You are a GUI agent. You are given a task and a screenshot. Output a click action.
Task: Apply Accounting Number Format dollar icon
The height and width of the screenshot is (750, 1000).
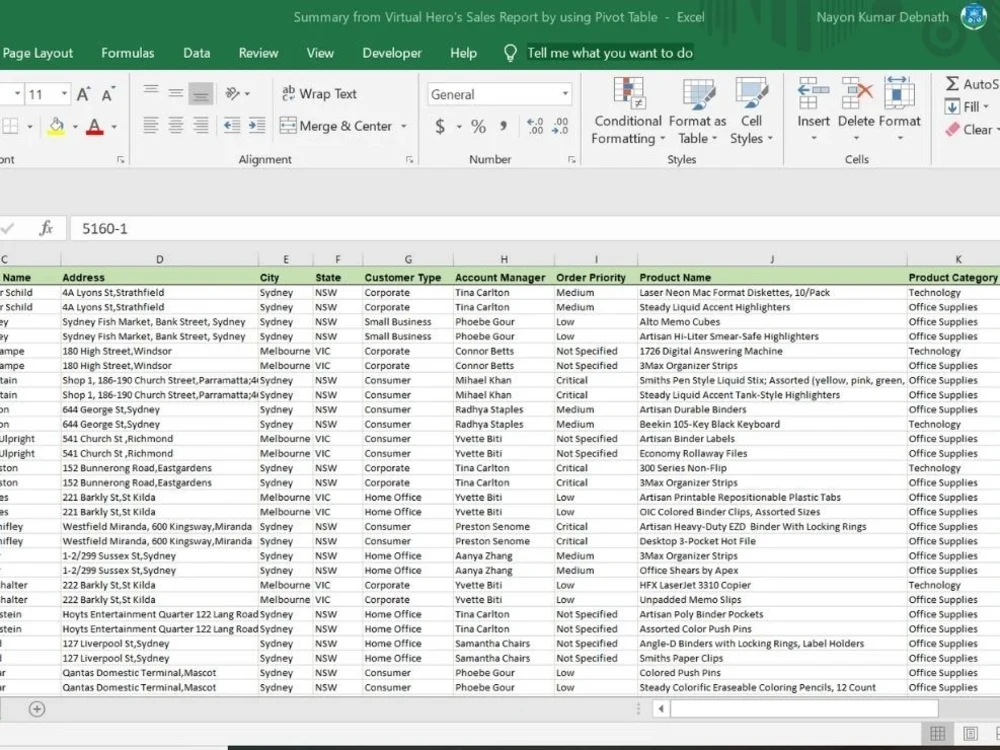440,126
